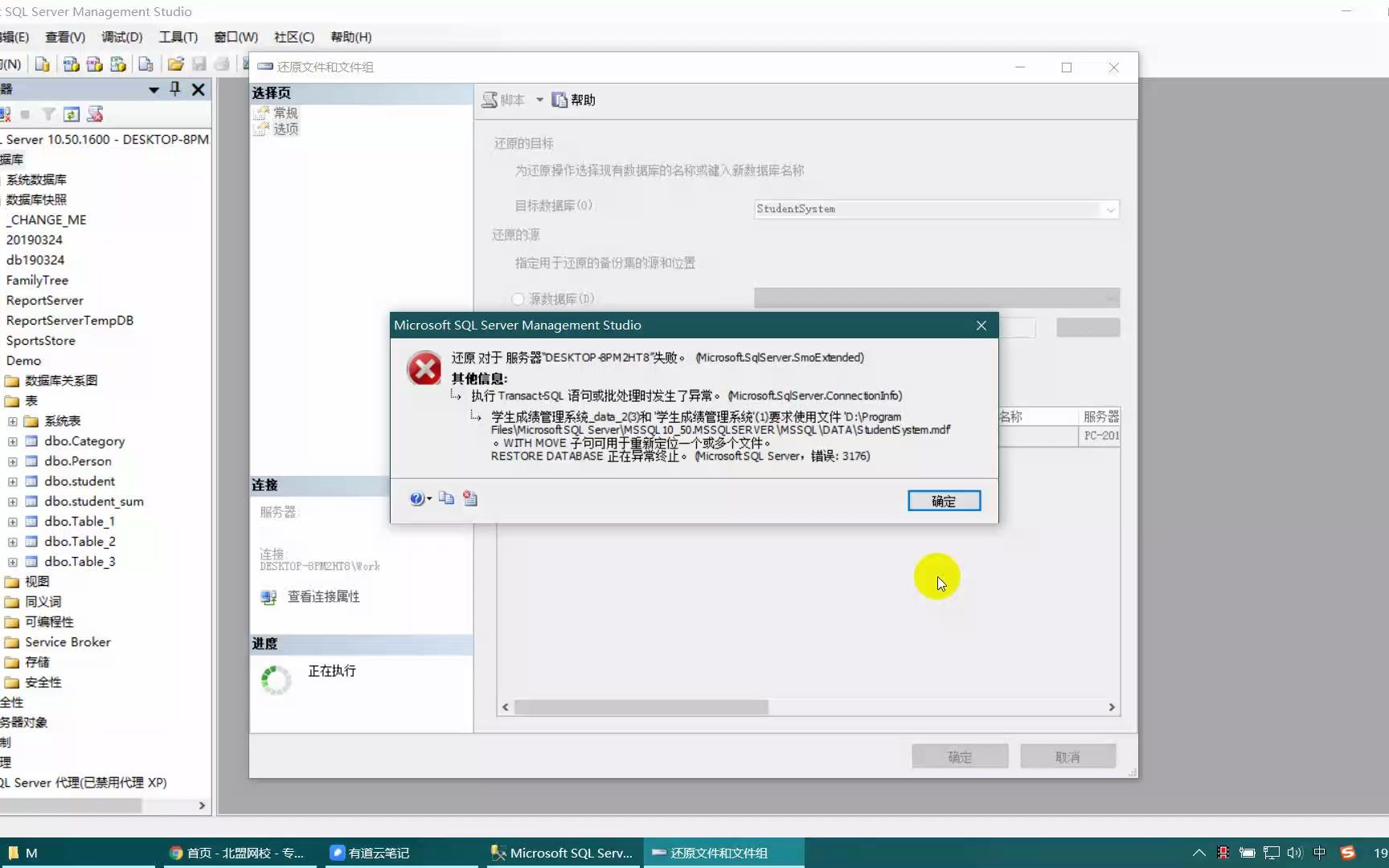The width and height of the screenshot is (1389, 868).
Task: Click the Save disk icon in toolbar
Action: click(x=199, y=64)
